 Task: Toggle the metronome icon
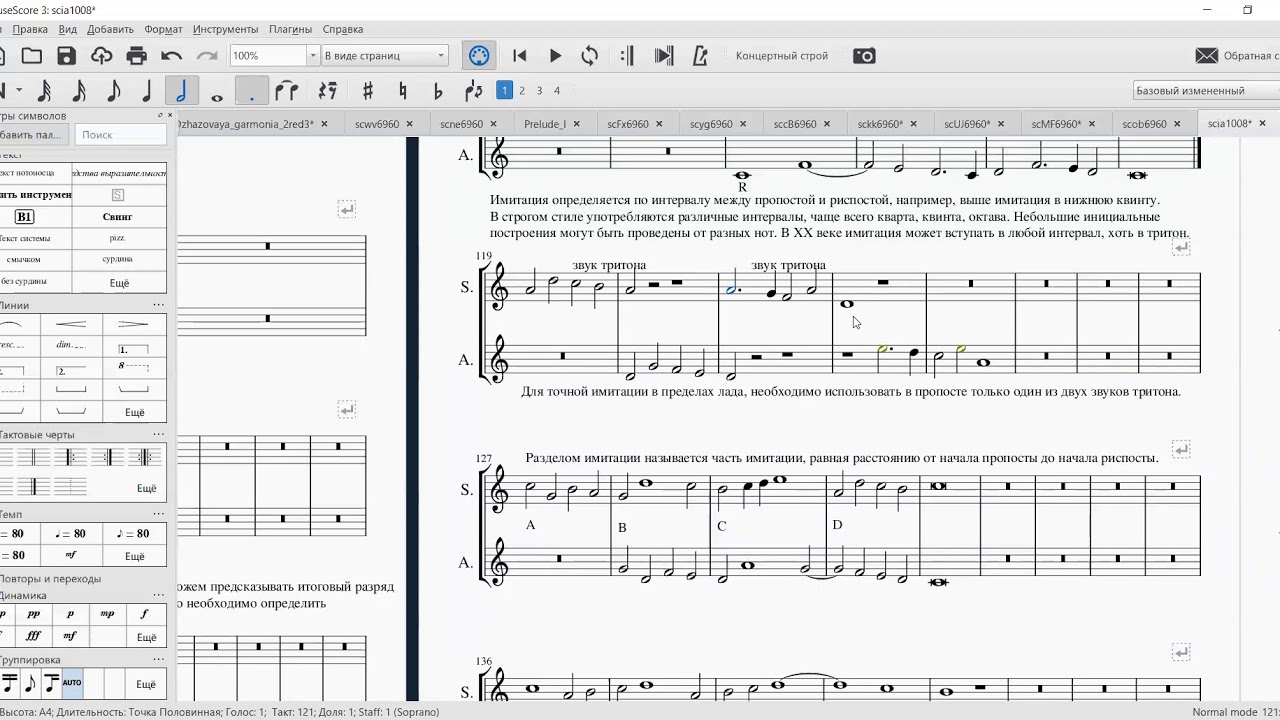pos(700,56)
